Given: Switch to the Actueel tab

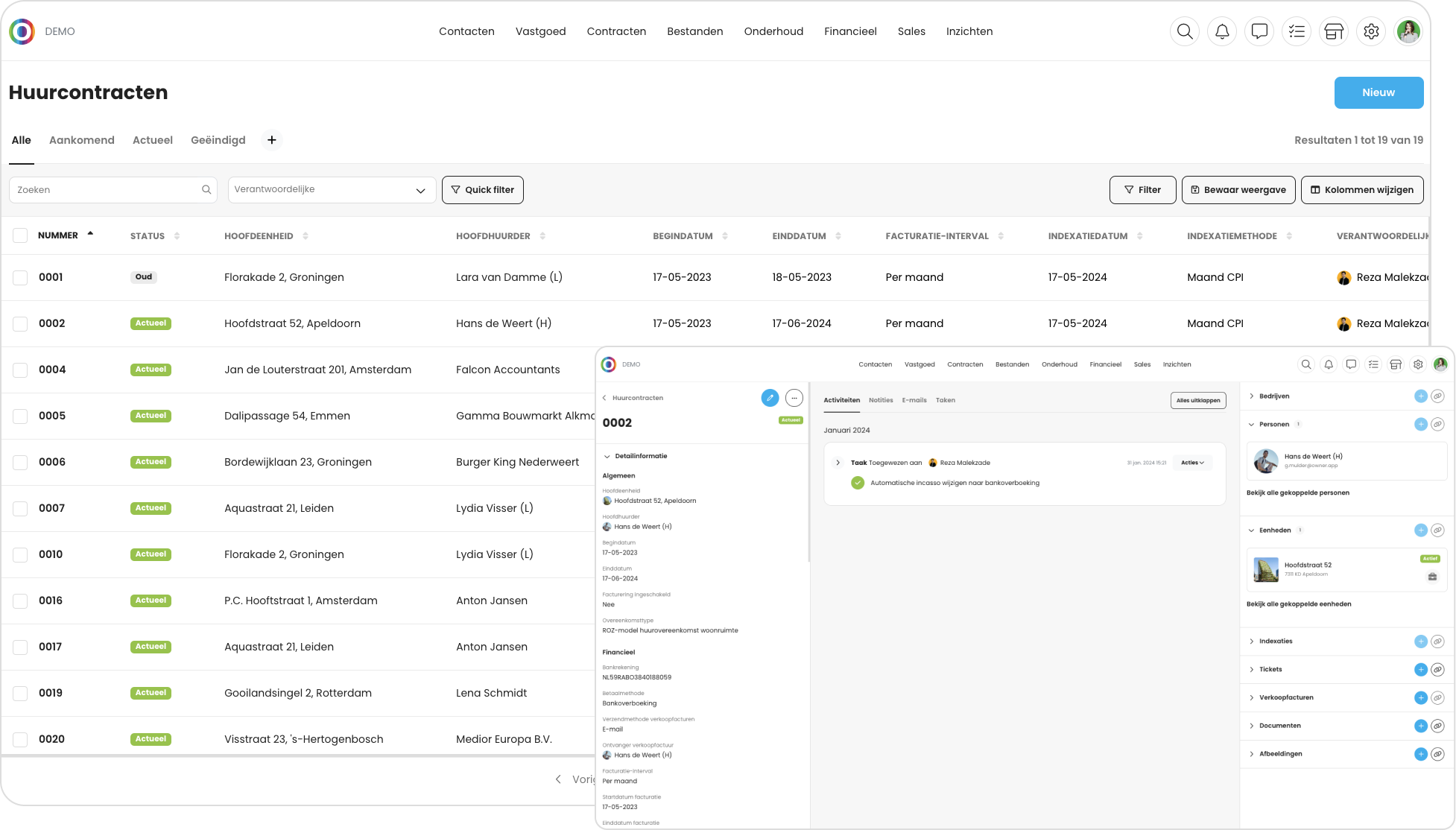Looking at the screenshot, I should point(152,140).
